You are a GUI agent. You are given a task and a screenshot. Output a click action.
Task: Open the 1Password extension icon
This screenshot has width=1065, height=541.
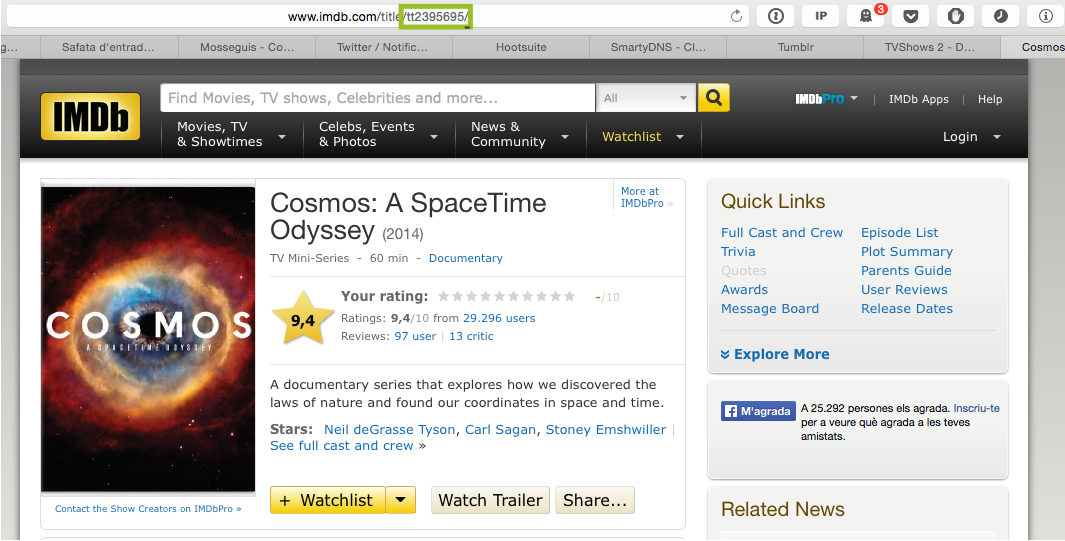776,16
